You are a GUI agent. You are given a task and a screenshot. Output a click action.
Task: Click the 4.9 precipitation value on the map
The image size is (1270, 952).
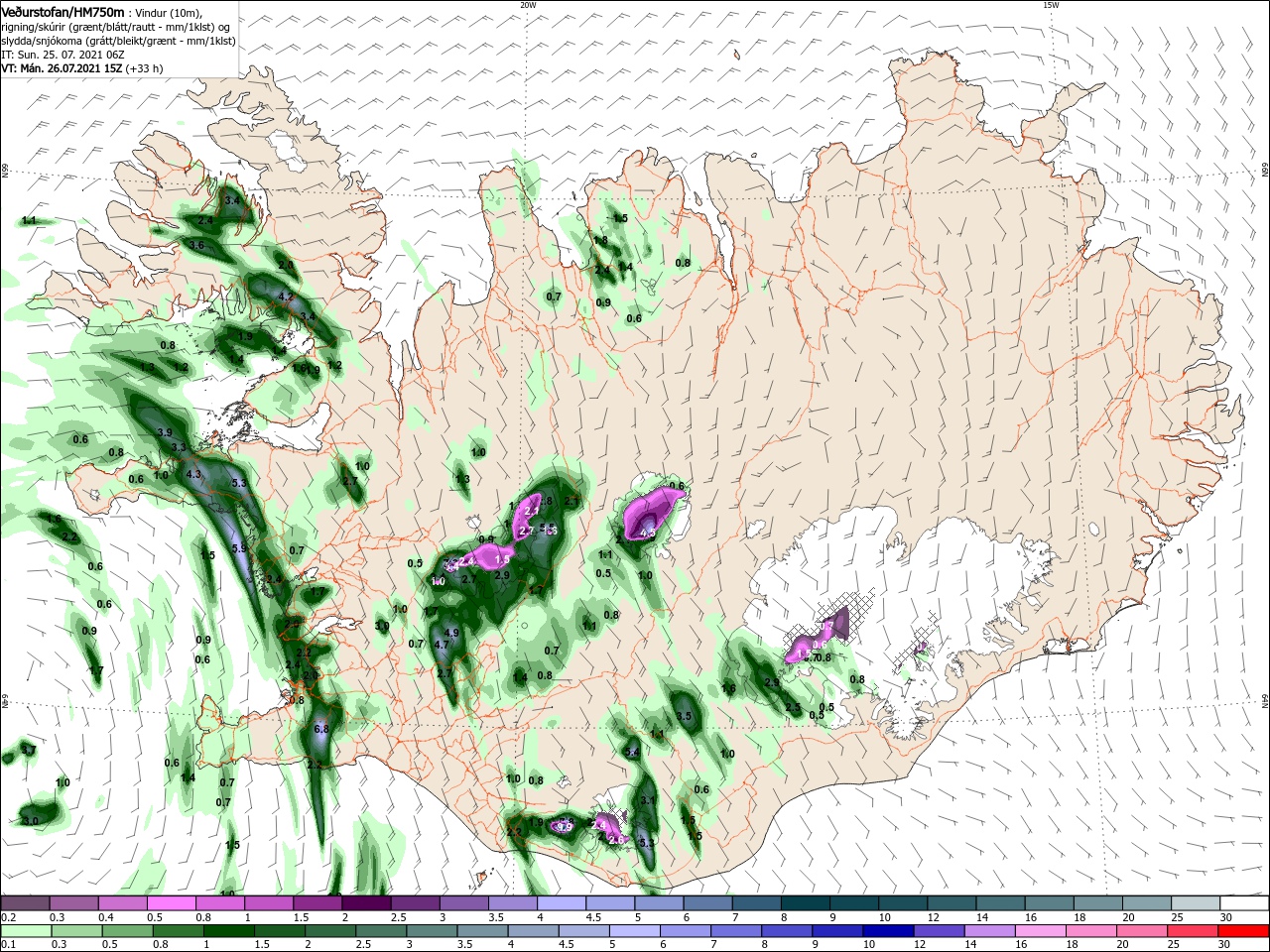(451, 633)
